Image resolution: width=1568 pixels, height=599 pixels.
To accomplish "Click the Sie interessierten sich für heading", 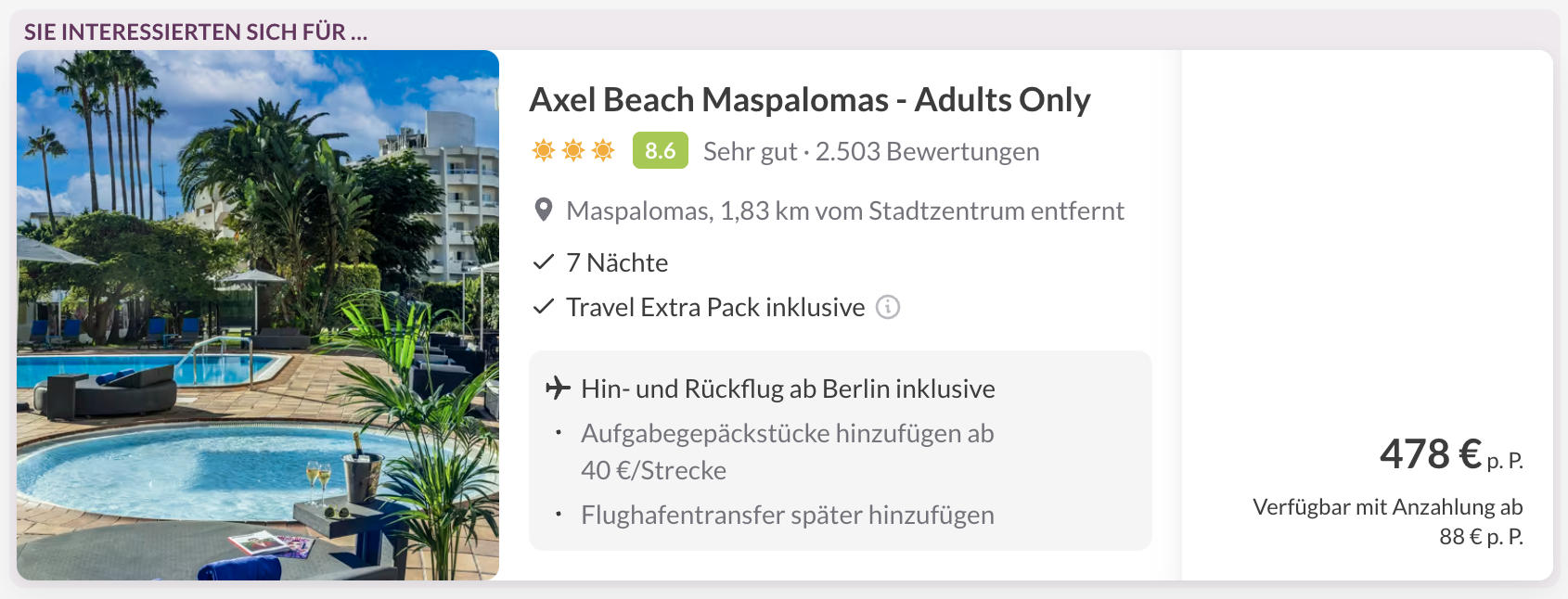I will tap(196, 32).
